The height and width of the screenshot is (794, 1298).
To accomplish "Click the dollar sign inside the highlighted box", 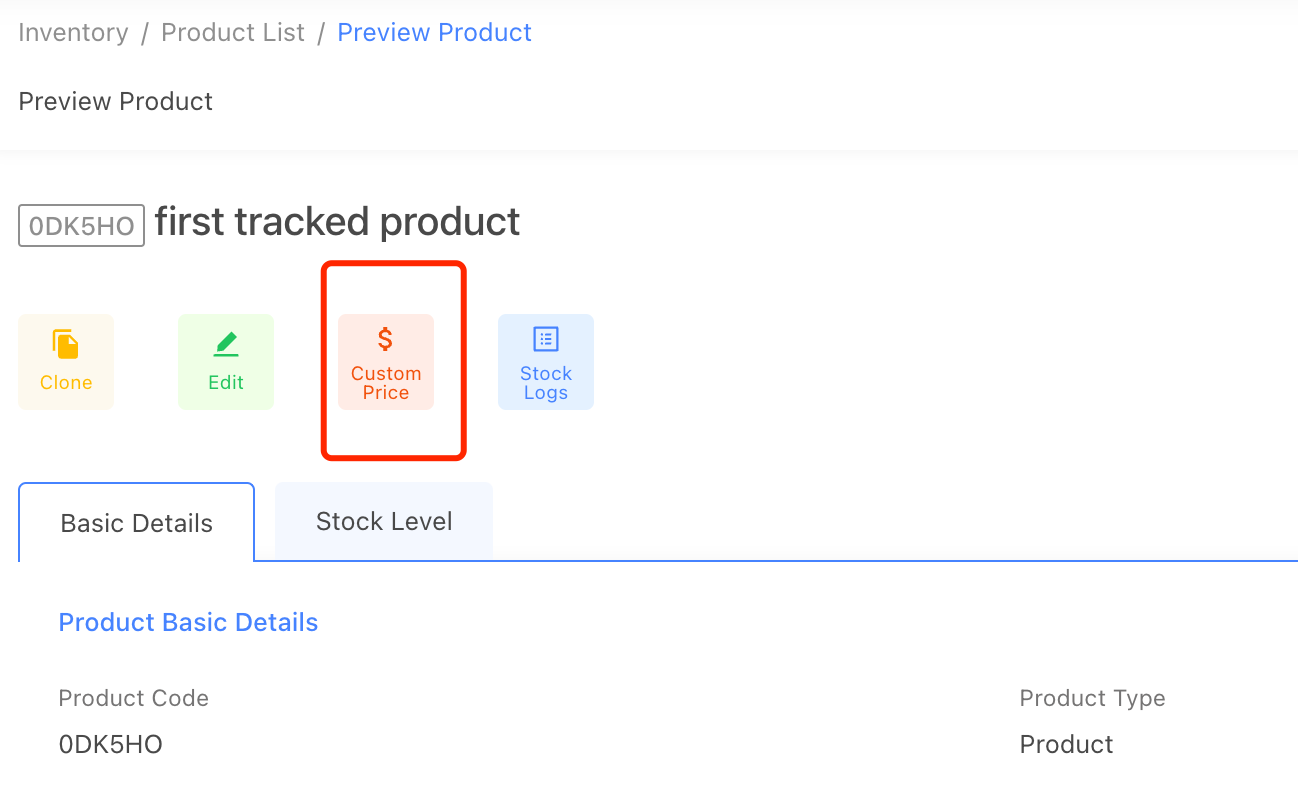I will pos(385,339).
